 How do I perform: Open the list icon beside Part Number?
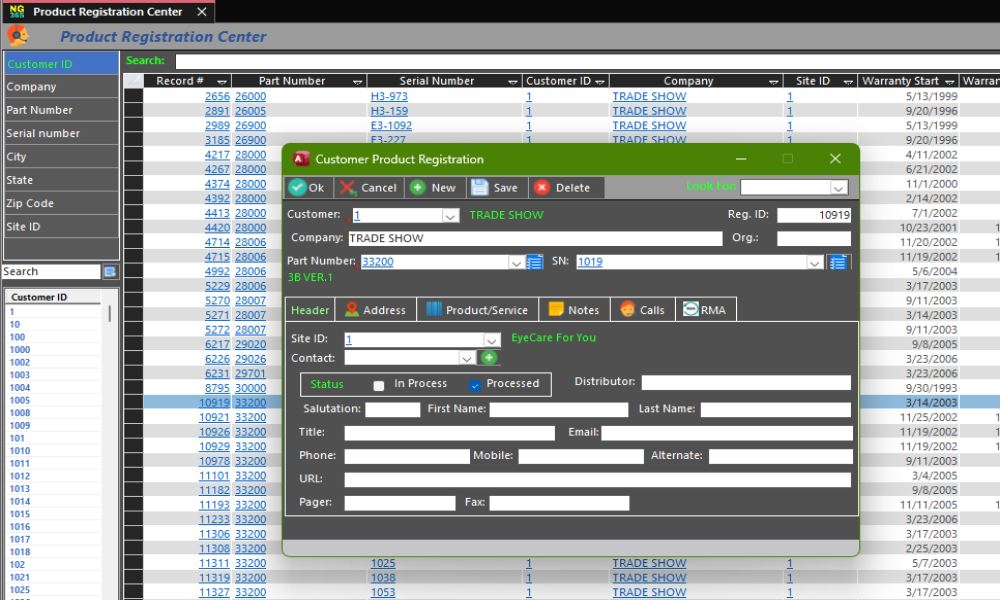point(535,262)
